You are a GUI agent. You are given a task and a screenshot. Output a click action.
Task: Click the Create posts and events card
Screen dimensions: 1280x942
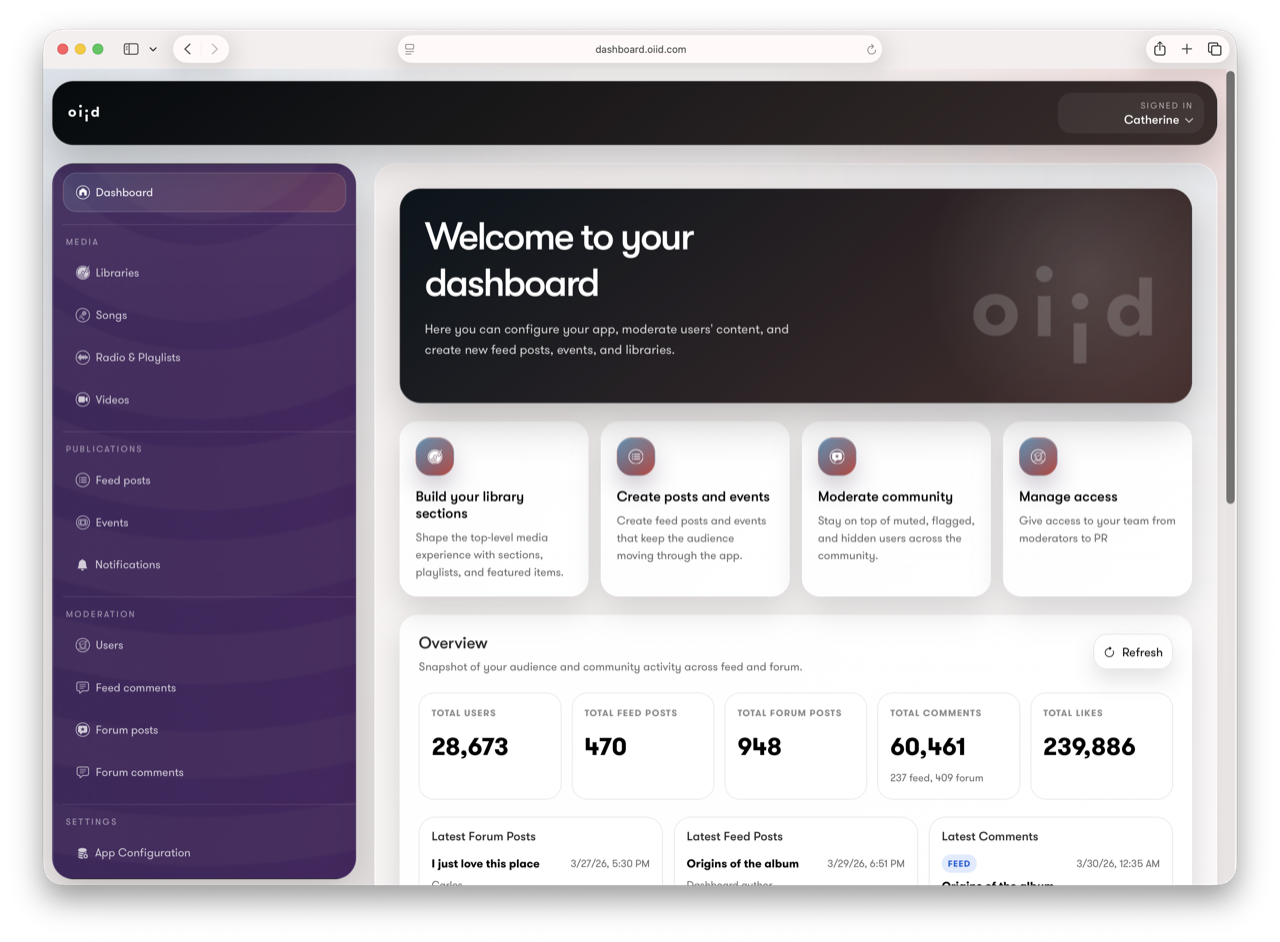[694, 508]
